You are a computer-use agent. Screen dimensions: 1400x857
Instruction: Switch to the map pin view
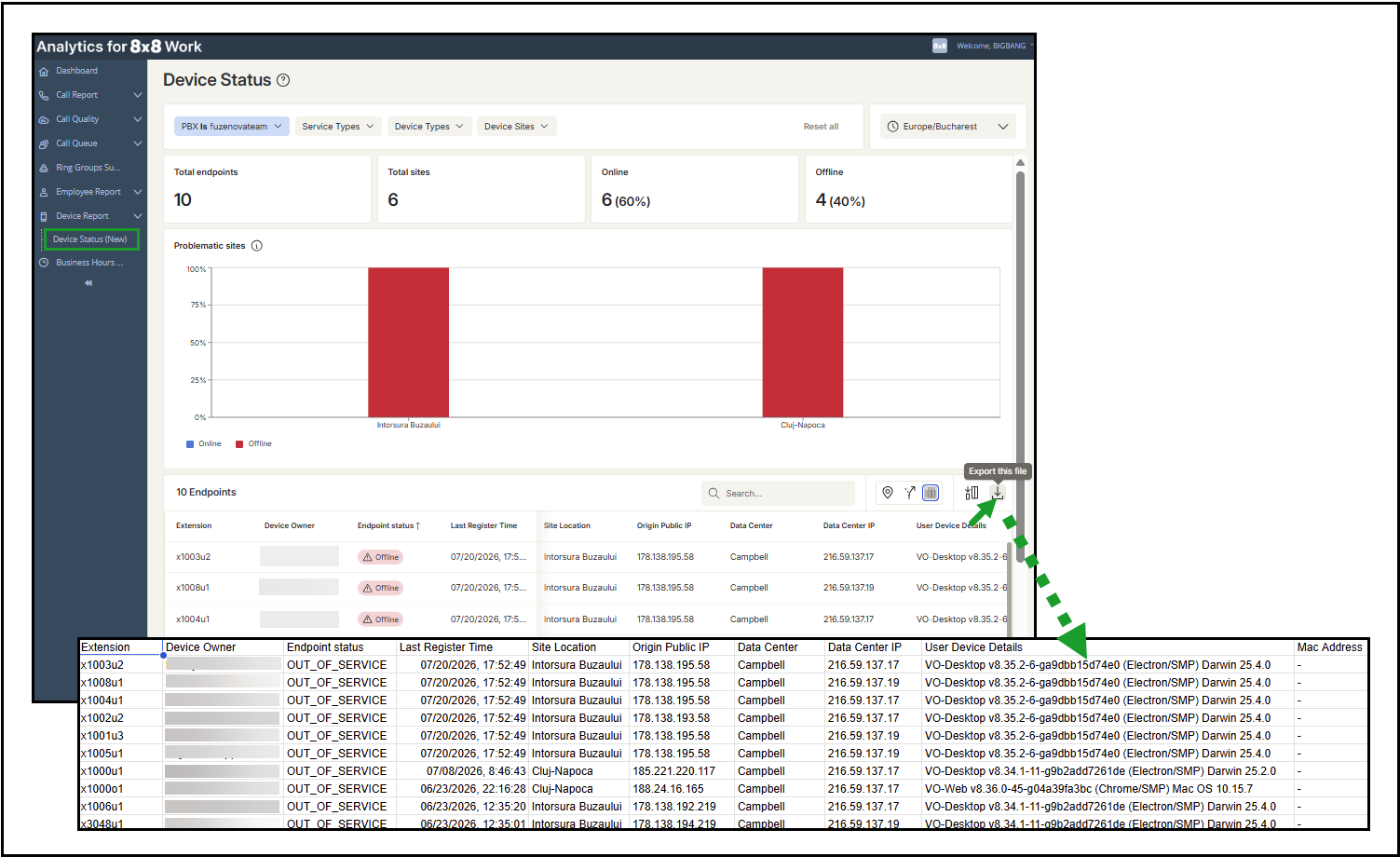pyautogui.click(x=888, y=493)
